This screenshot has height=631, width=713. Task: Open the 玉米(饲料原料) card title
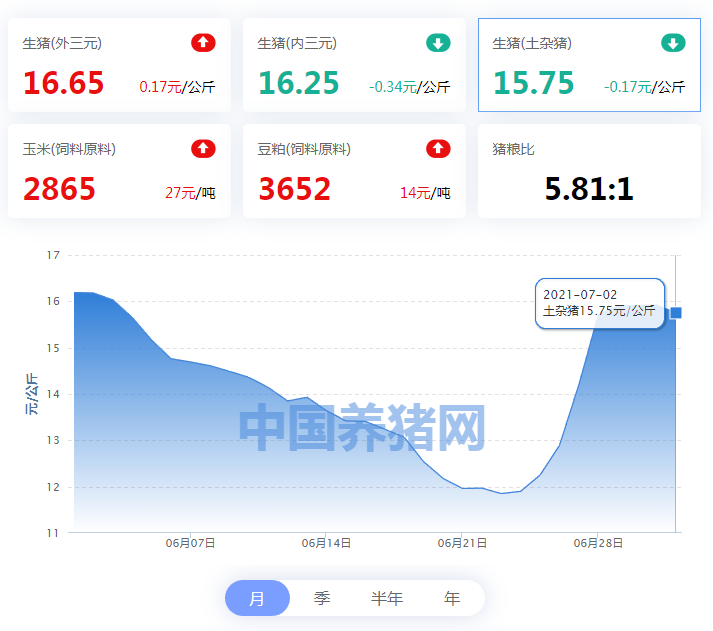pos(69,149)
